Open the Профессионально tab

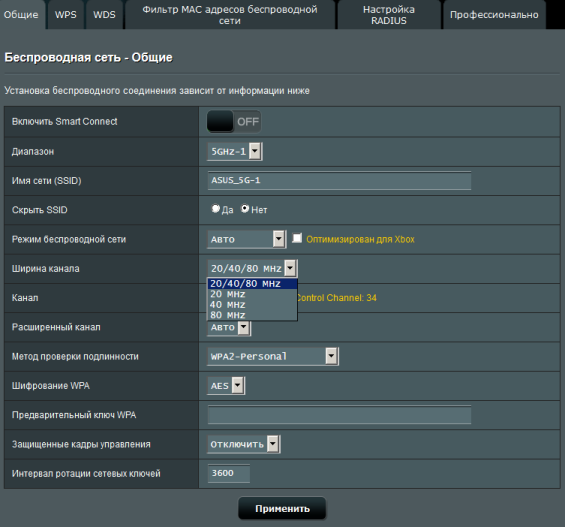click(x=494, y=15)
